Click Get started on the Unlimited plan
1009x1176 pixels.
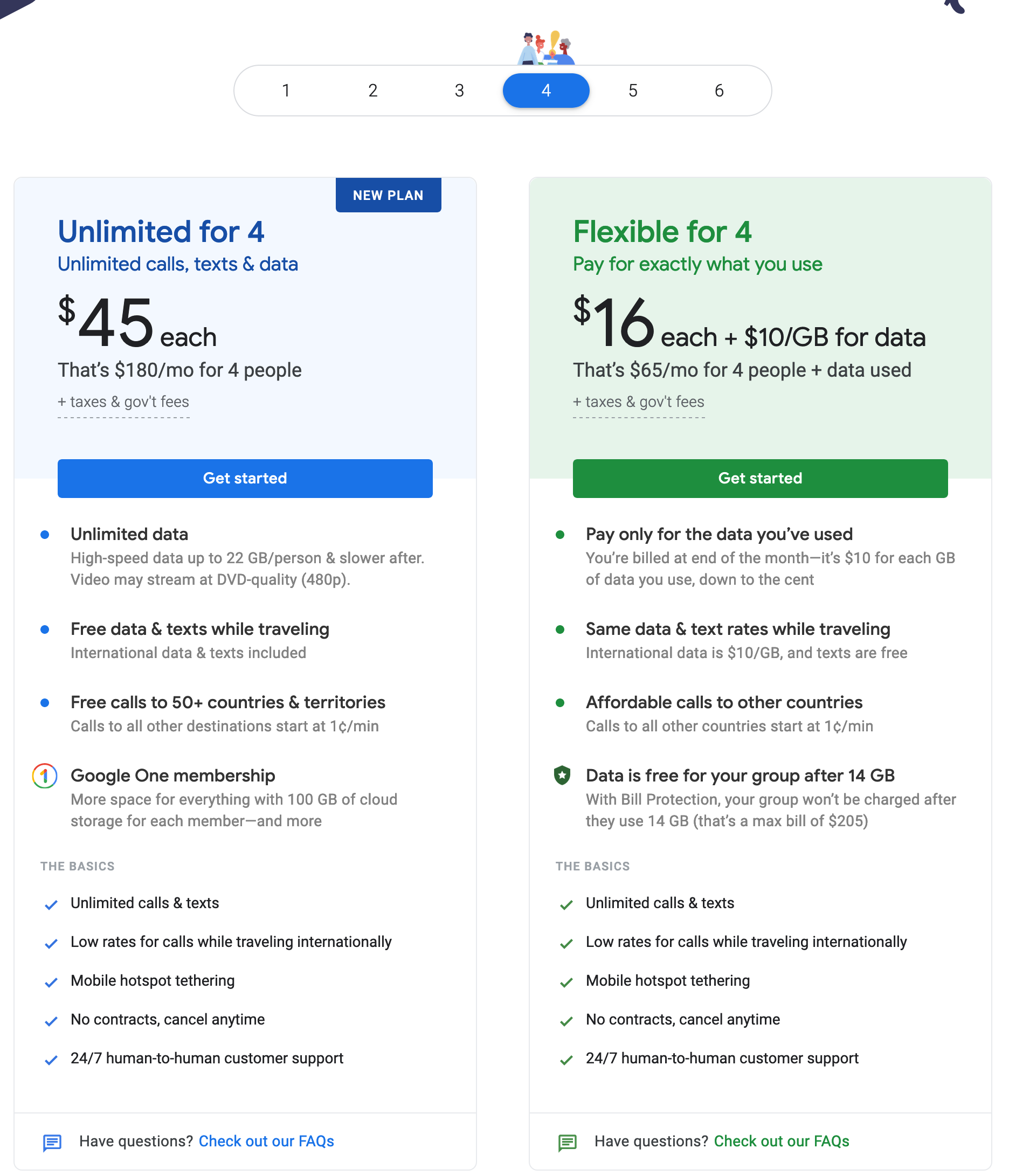[245, 479]
